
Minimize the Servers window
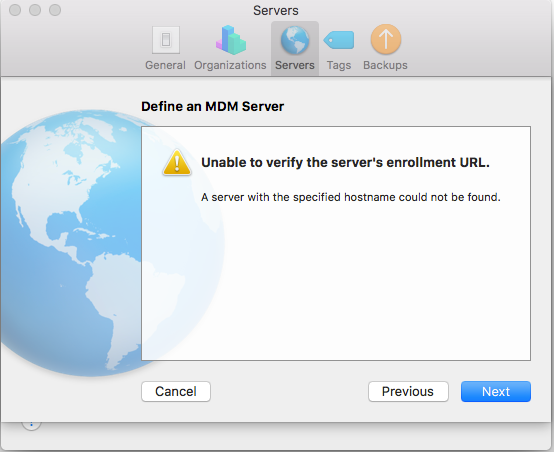pyautogui.click(x=35, y=10)
